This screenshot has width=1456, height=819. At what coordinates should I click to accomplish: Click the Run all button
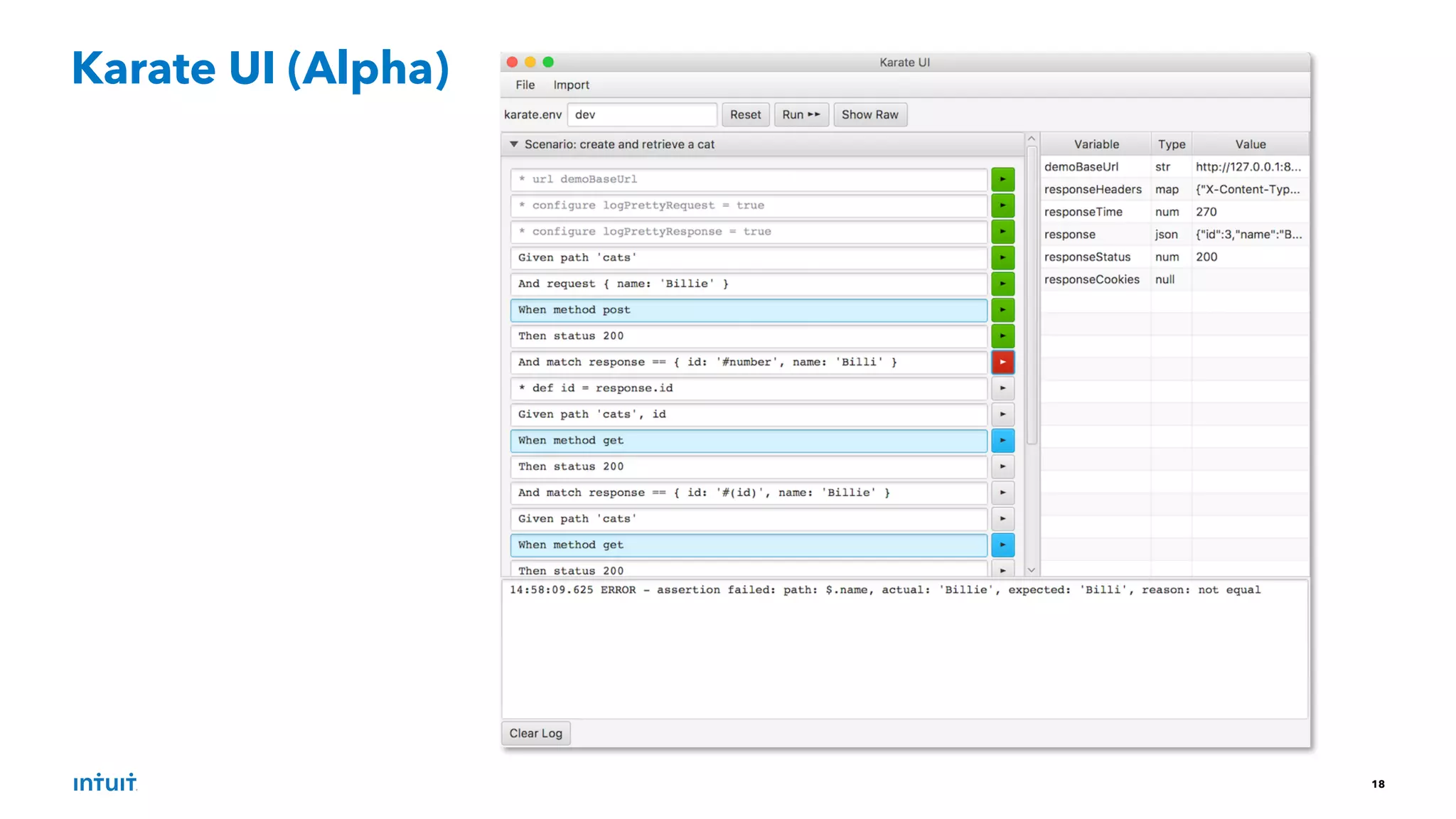801,114
